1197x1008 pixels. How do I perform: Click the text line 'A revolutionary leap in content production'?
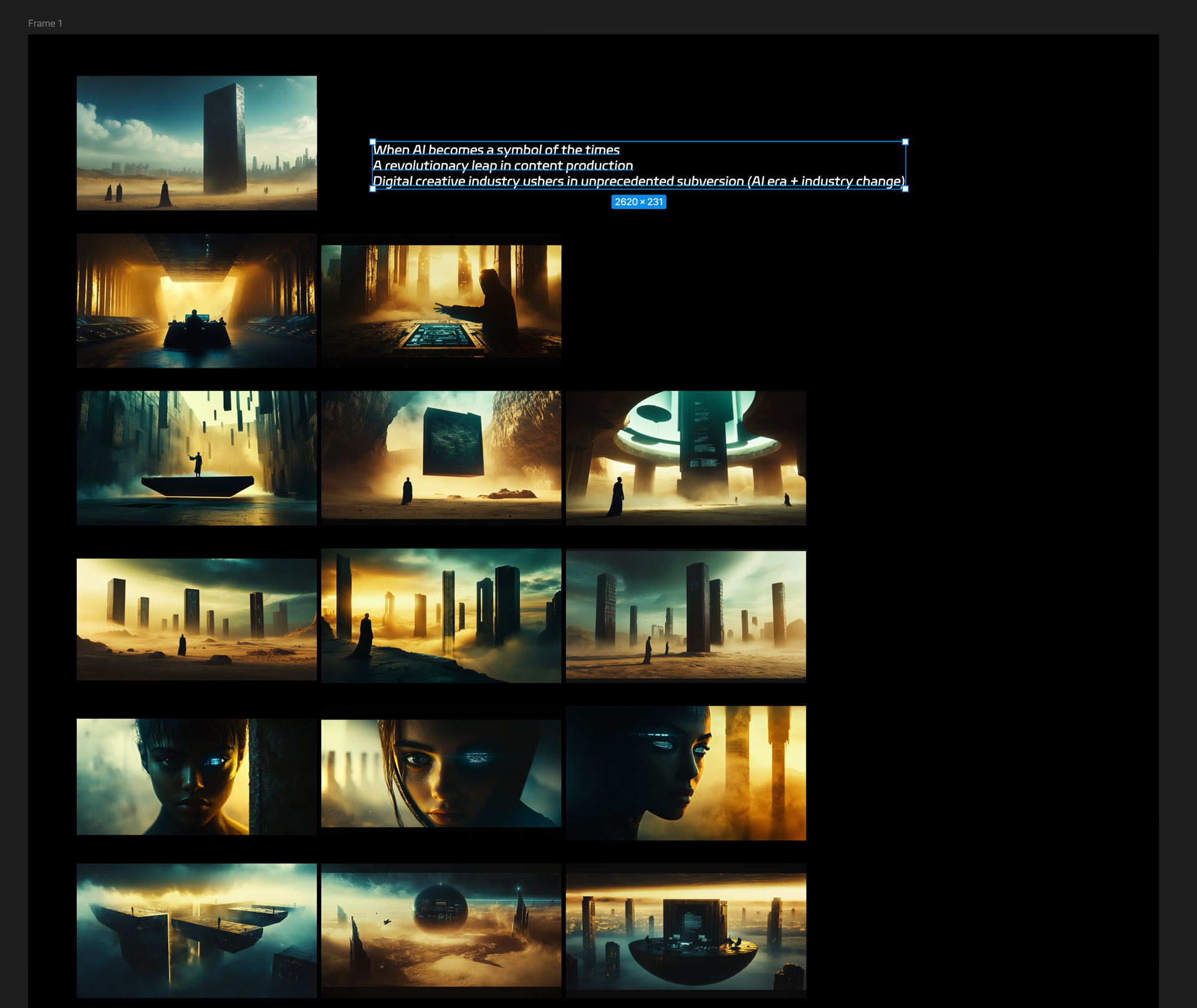(502, 166)
